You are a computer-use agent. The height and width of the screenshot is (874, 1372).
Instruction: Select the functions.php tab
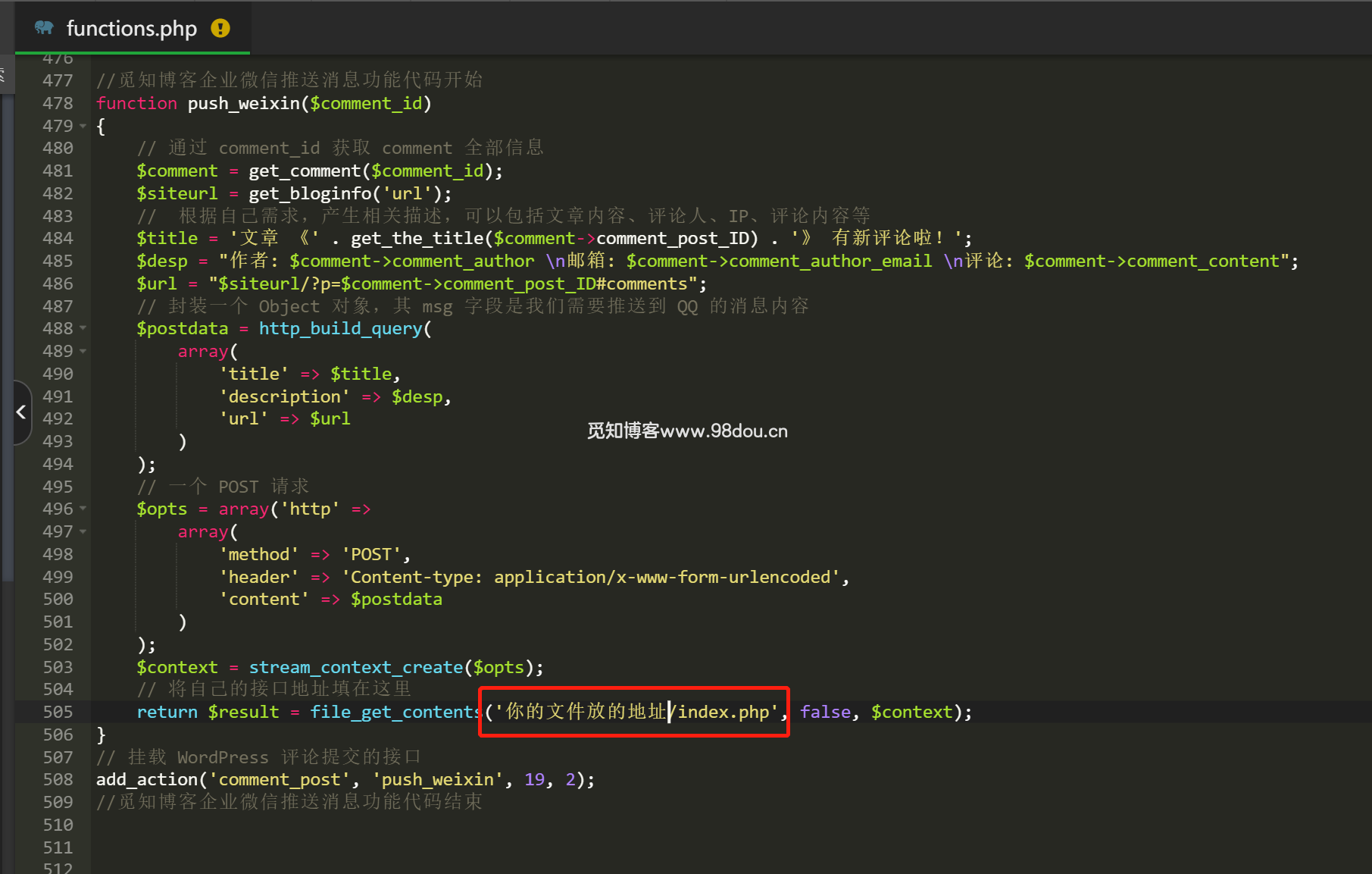click(133, 28)
